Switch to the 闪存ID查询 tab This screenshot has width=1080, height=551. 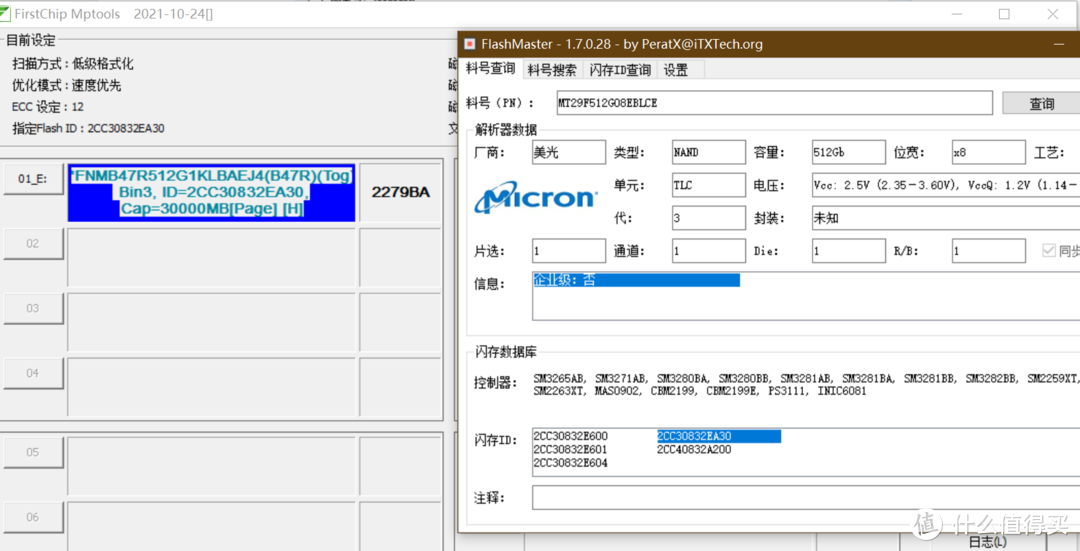pos(620,70)
